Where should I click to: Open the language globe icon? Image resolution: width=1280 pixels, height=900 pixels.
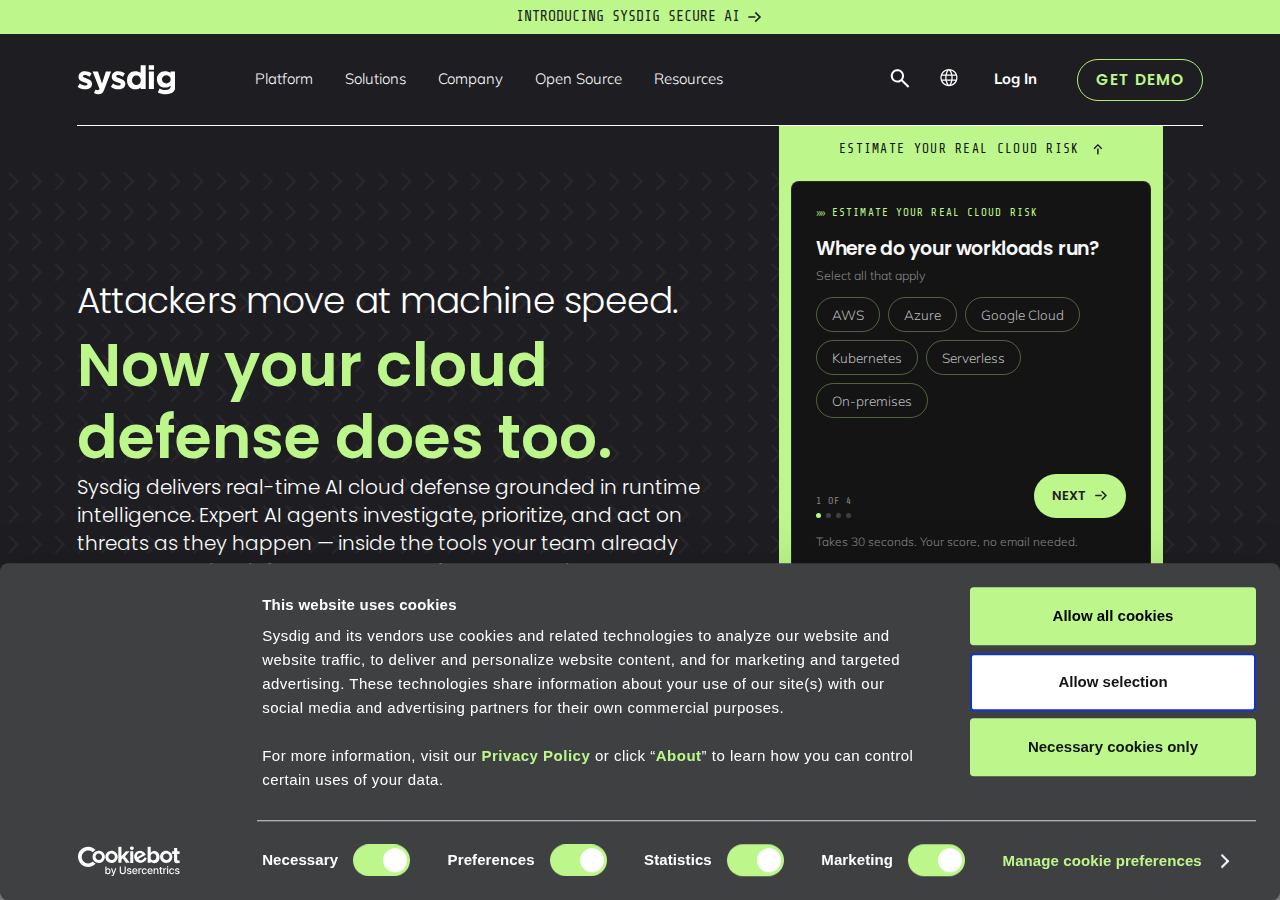pyautogui.click(x=949, y=78)
